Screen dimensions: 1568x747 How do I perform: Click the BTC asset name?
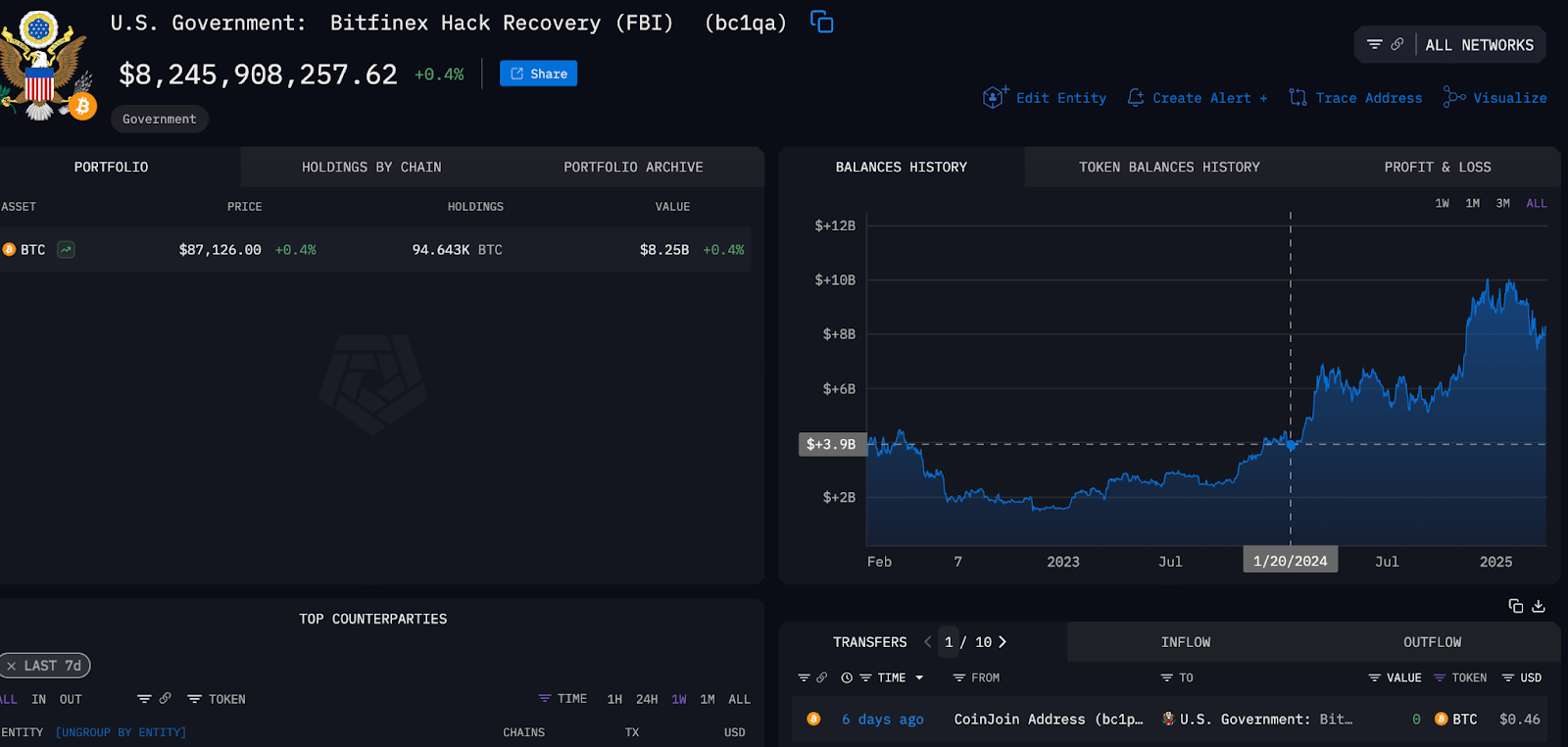[x=33, y=250]
